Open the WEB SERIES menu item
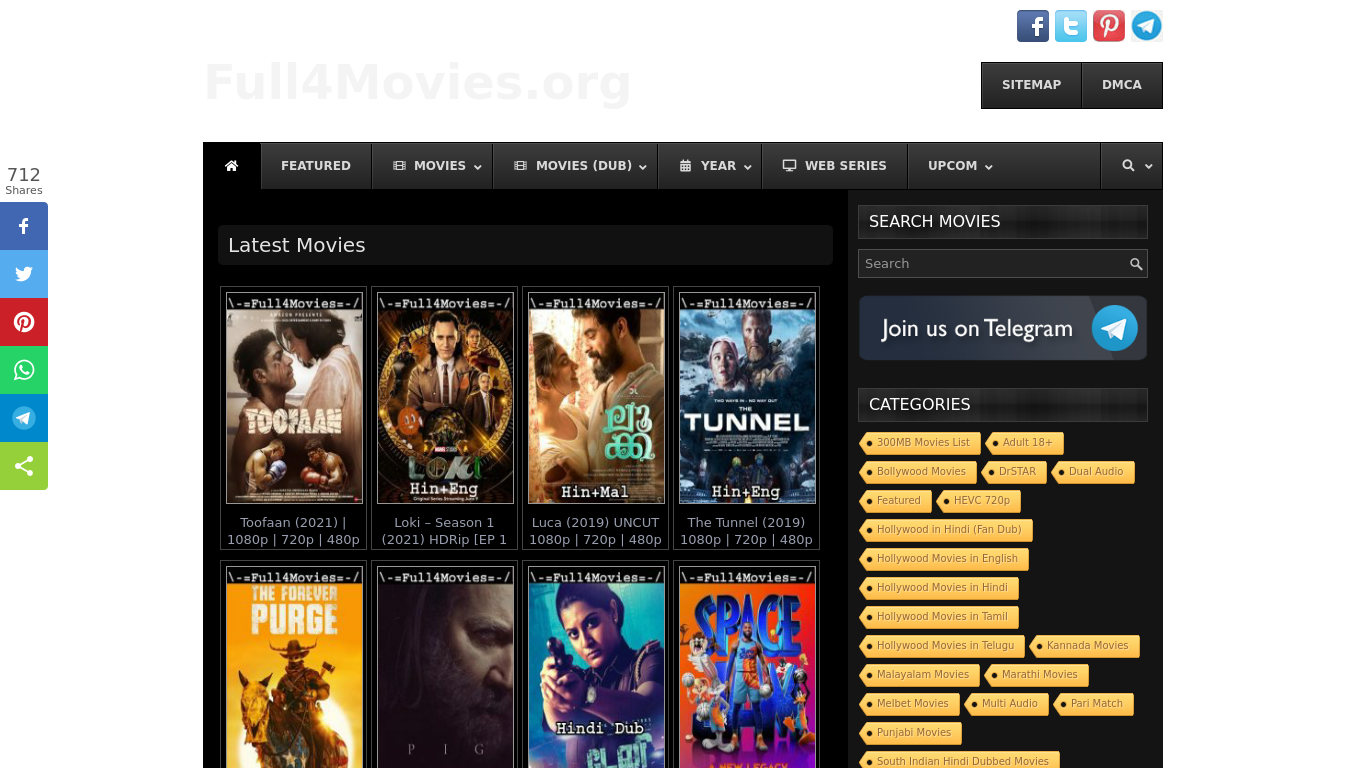This screenshot has width=1366, height=768. 835,166
